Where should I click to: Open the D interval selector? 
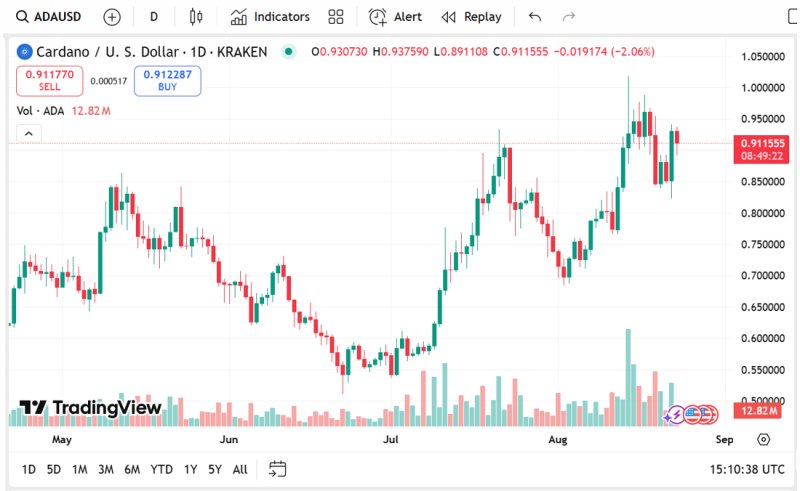154,17
